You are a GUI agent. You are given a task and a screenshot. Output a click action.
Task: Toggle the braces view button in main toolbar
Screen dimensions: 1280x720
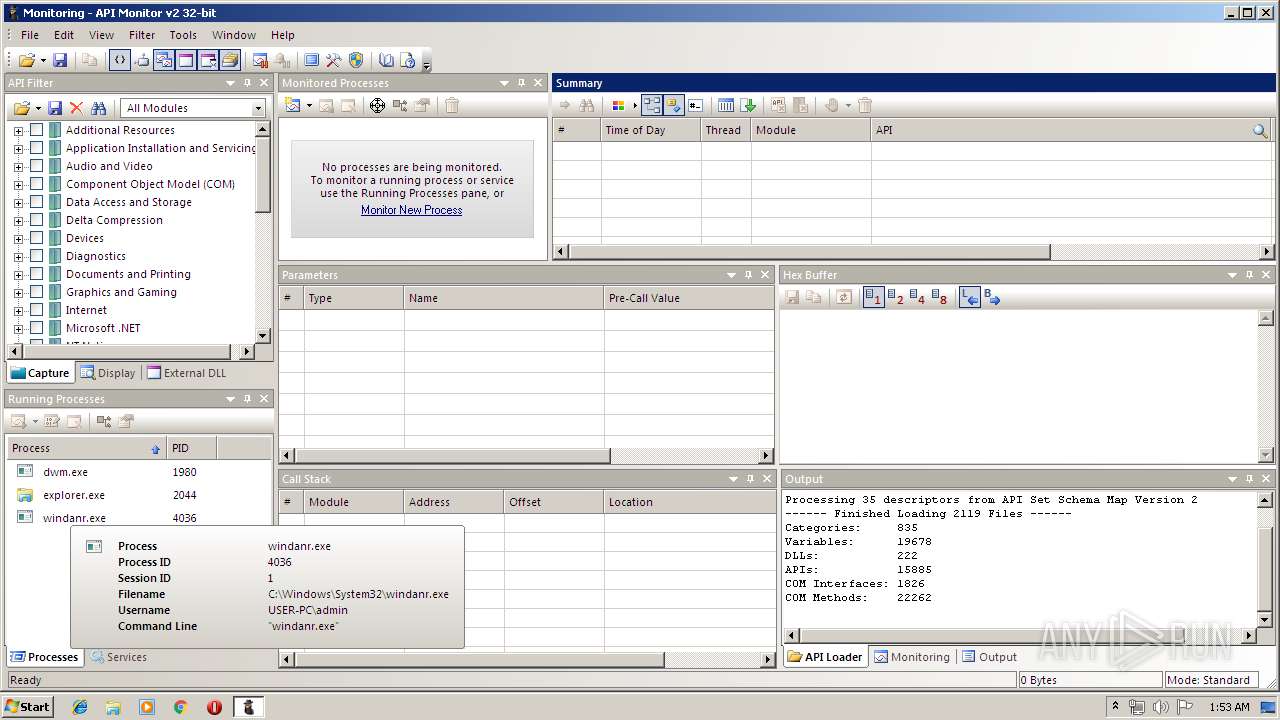coord(120,61)
